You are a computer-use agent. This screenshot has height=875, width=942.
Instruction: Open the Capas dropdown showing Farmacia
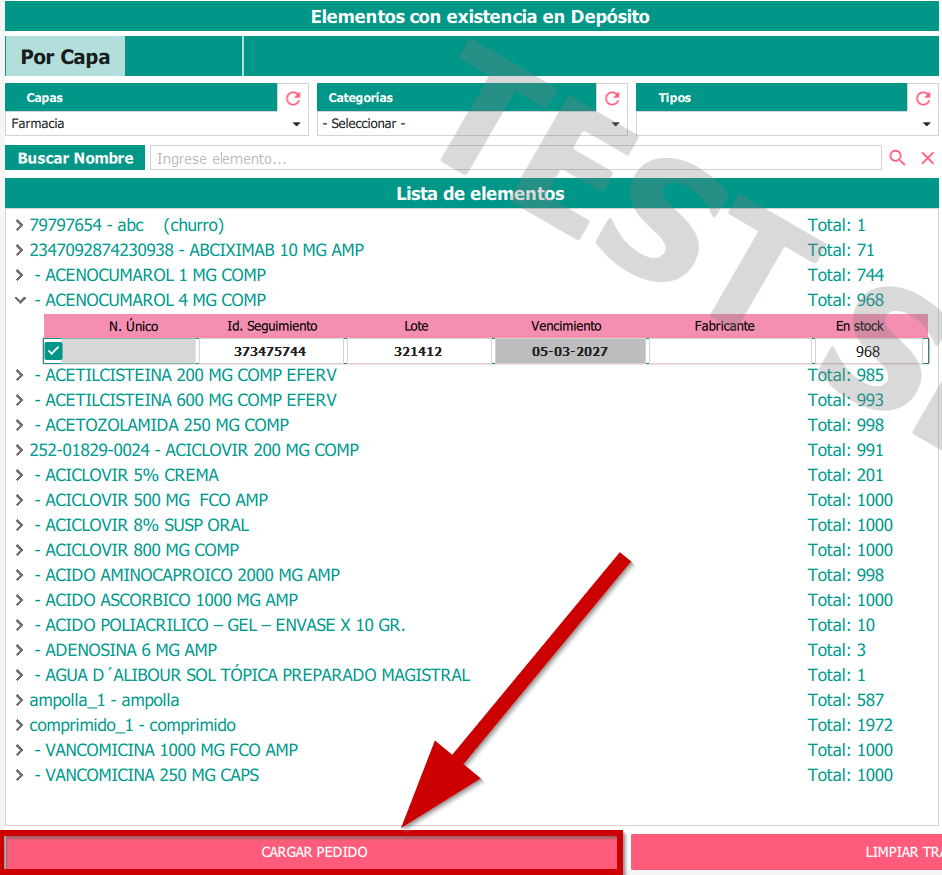coord(156,124)
